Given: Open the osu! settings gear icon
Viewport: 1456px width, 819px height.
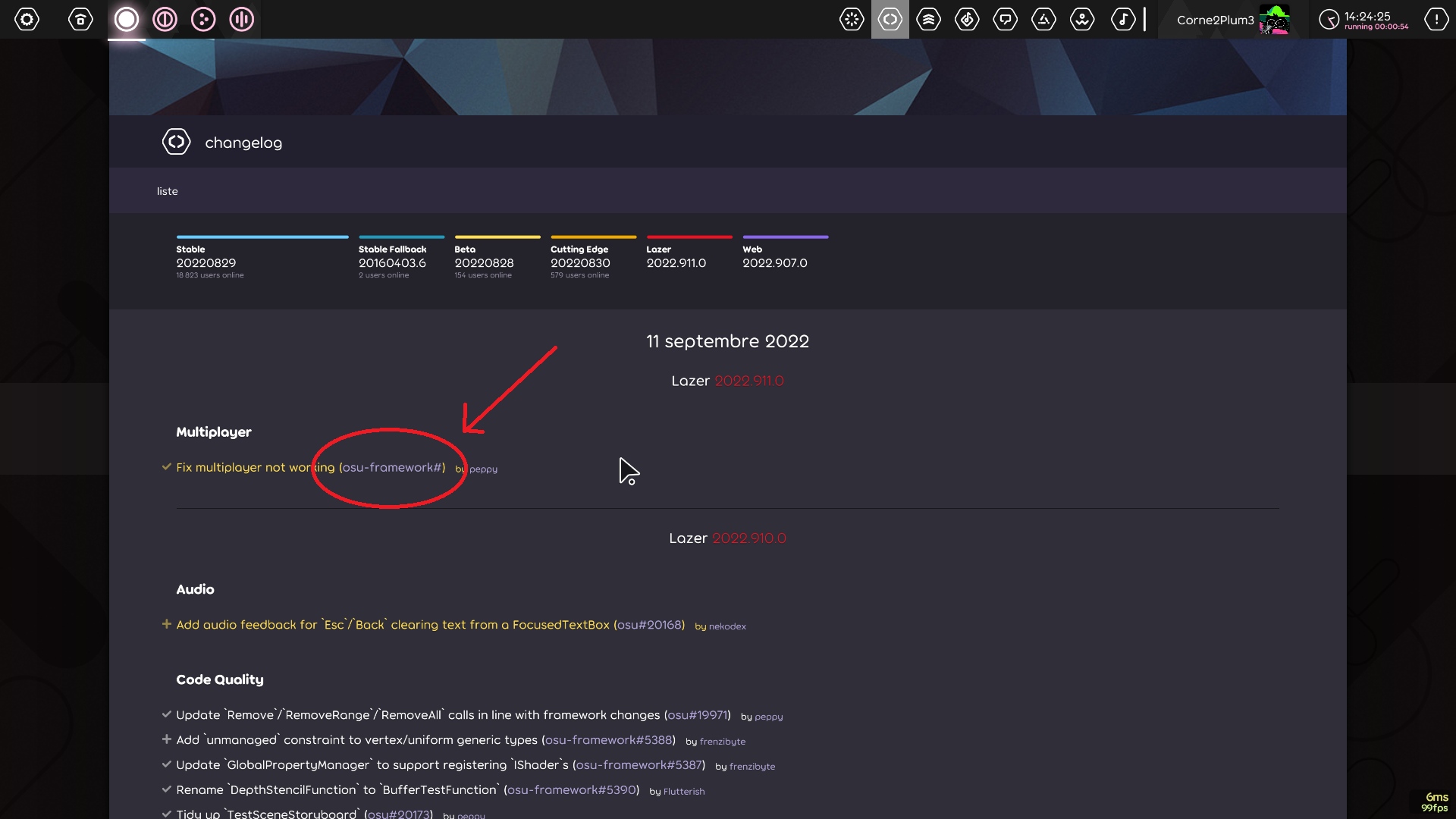Looking at the screenshot, I should pos(27,19).
